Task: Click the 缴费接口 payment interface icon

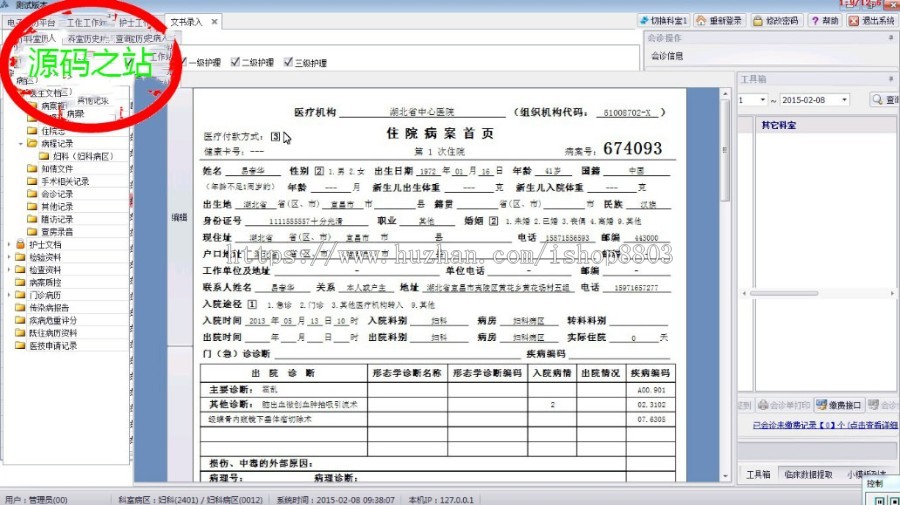Action: [821, 405]
